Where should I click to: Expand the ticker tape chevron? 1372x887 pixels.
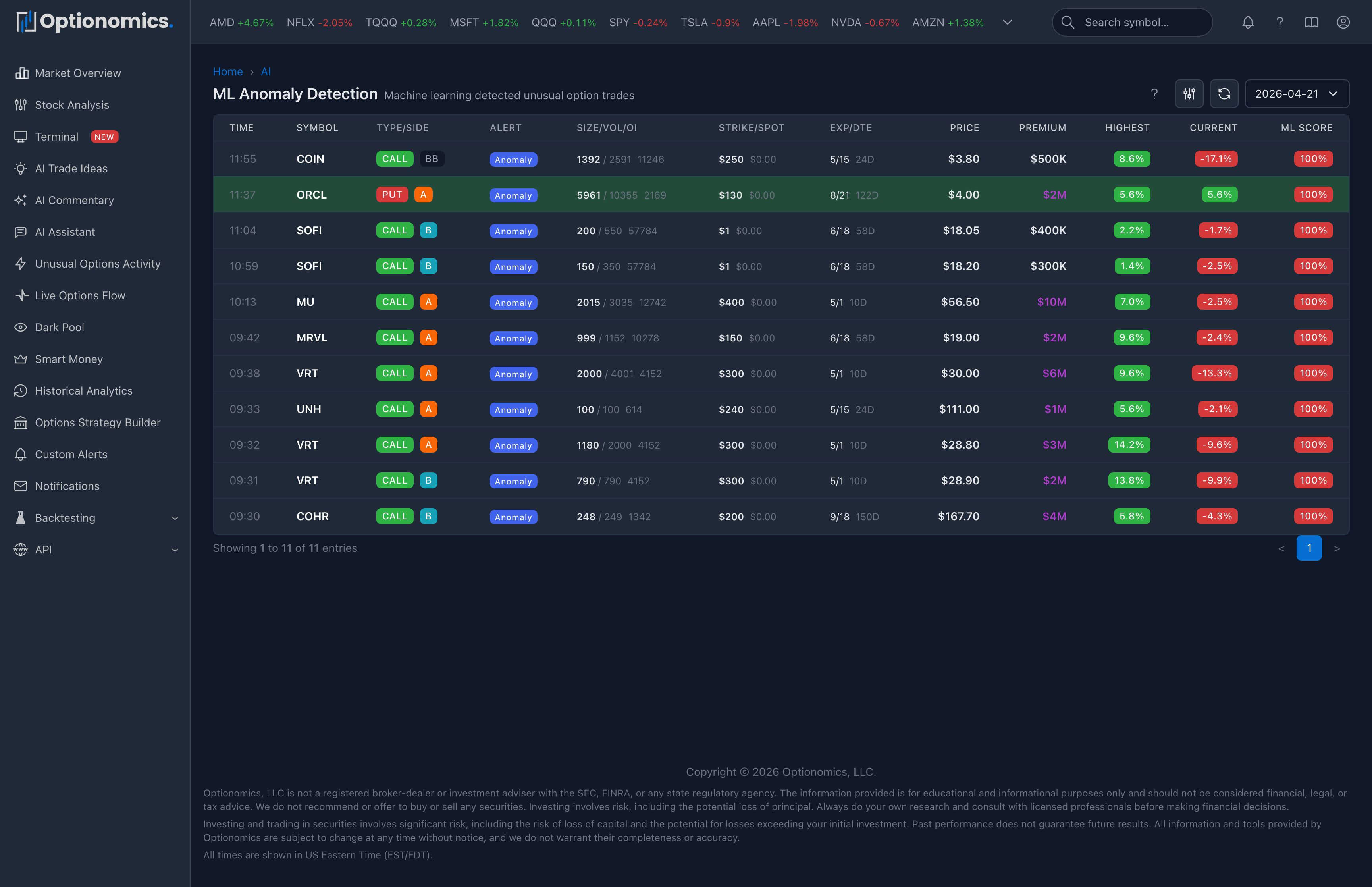(x=1007, y=23)
